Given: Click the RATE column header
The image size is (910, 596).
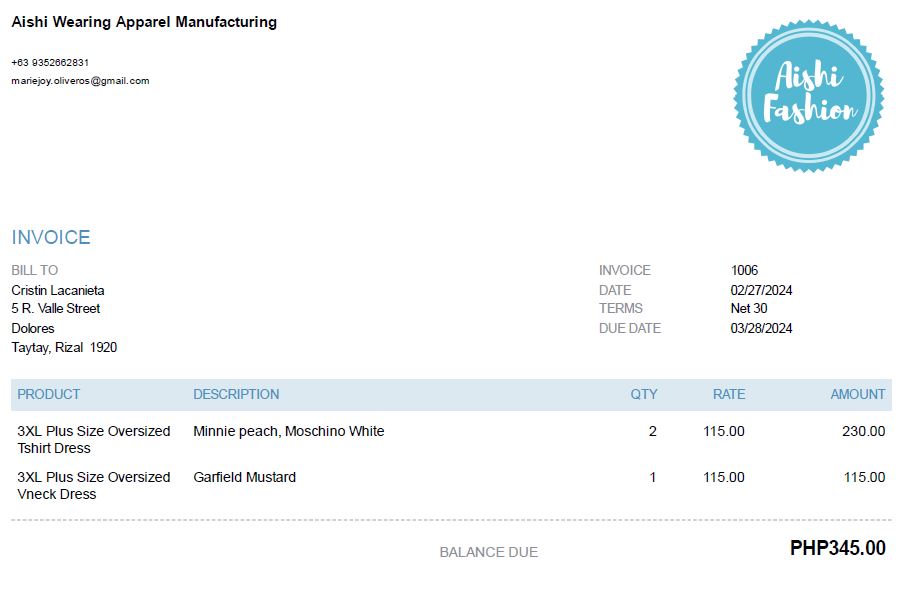Looking at the screenshot, I should coord(729,394).
